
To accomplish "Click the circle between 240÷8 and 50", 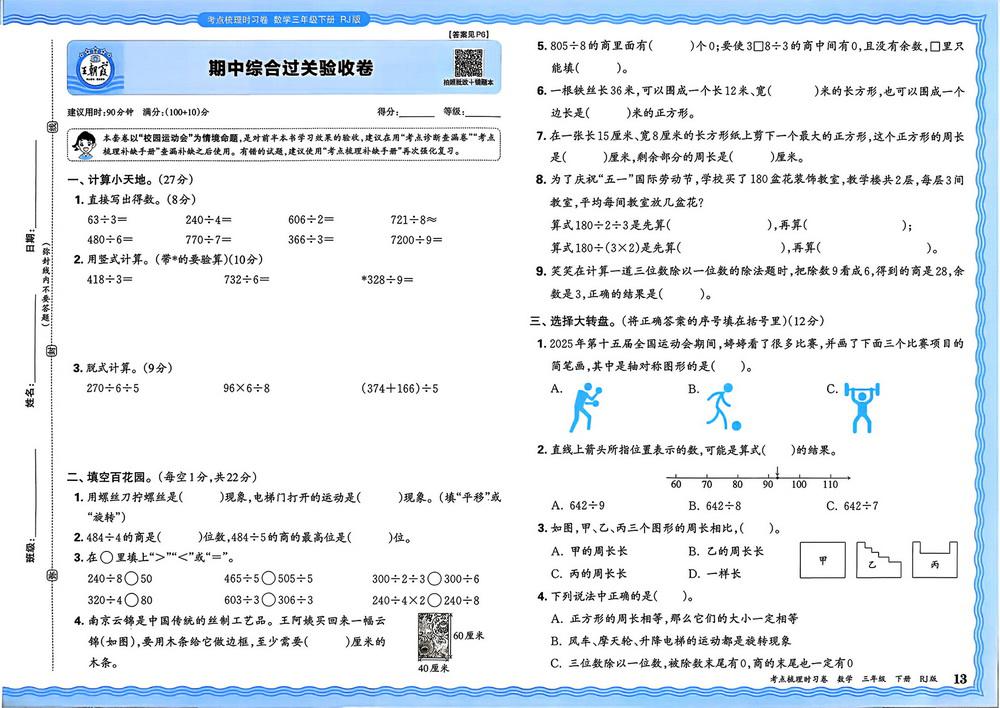I will [133, 579].
